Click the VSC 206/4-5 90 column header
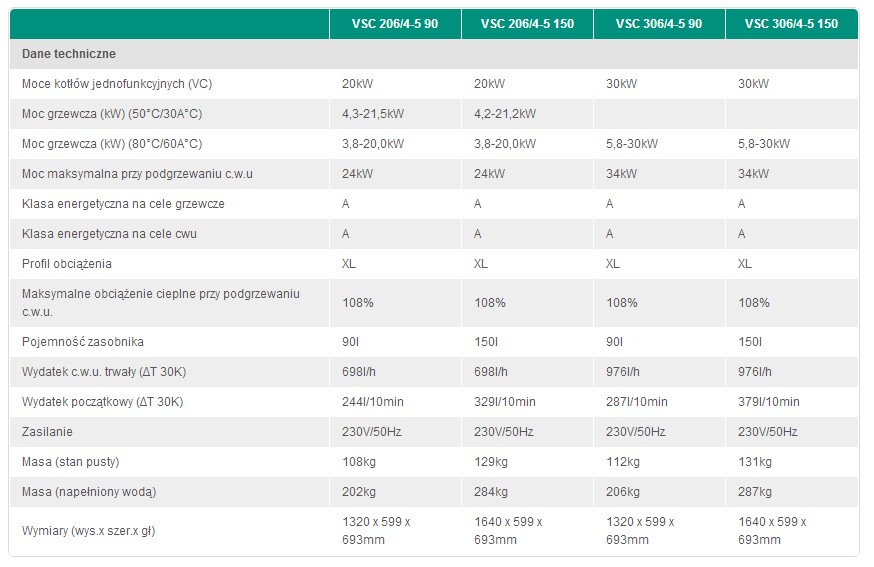874x567 pixels. [395, 24]
